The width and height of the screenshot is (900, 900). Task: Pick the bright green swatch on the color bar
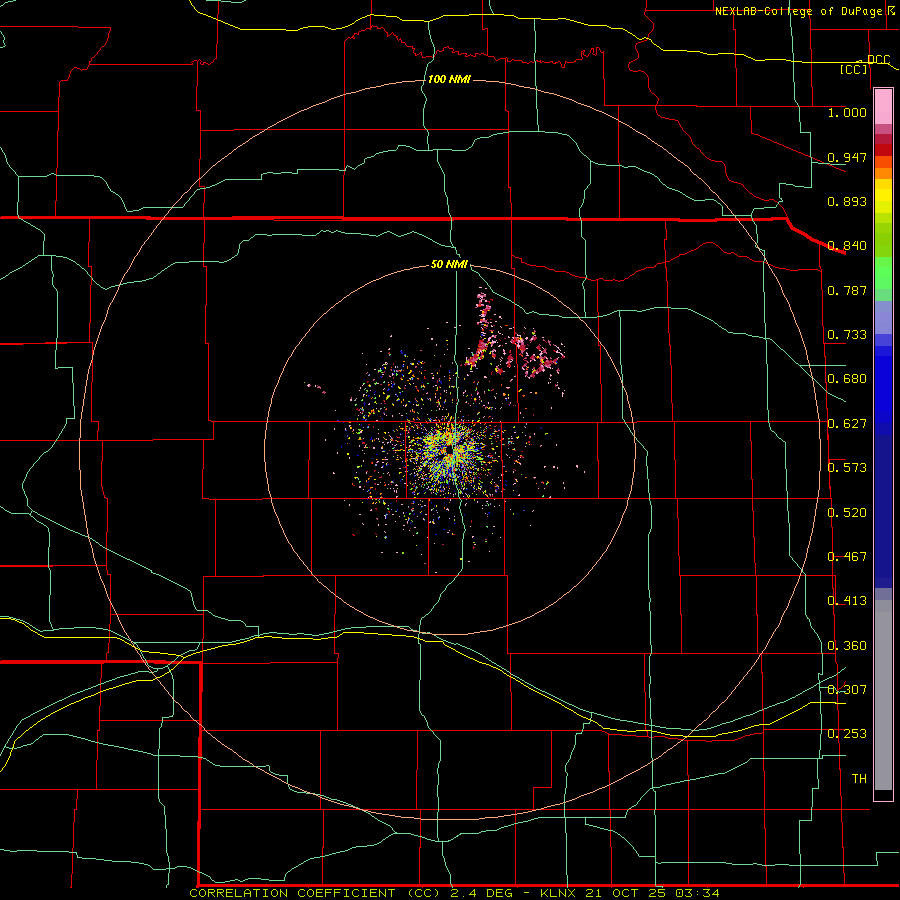coord(883,273)
